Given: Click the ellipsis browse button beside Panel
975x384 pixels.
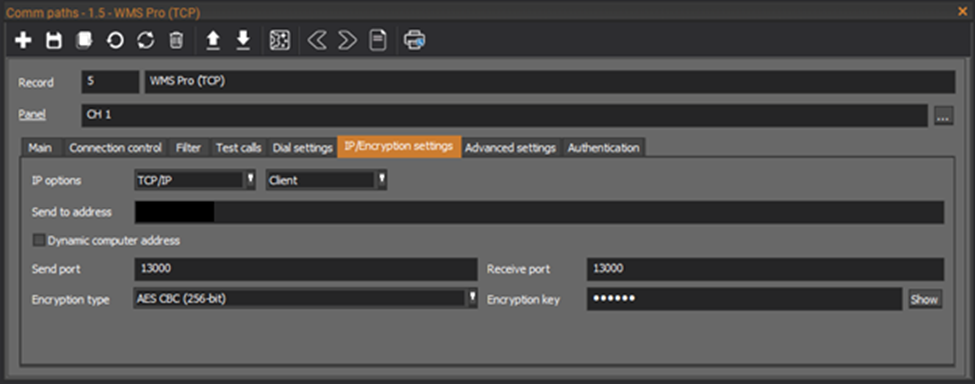Looking at the screenshot, I should (943, 116).
